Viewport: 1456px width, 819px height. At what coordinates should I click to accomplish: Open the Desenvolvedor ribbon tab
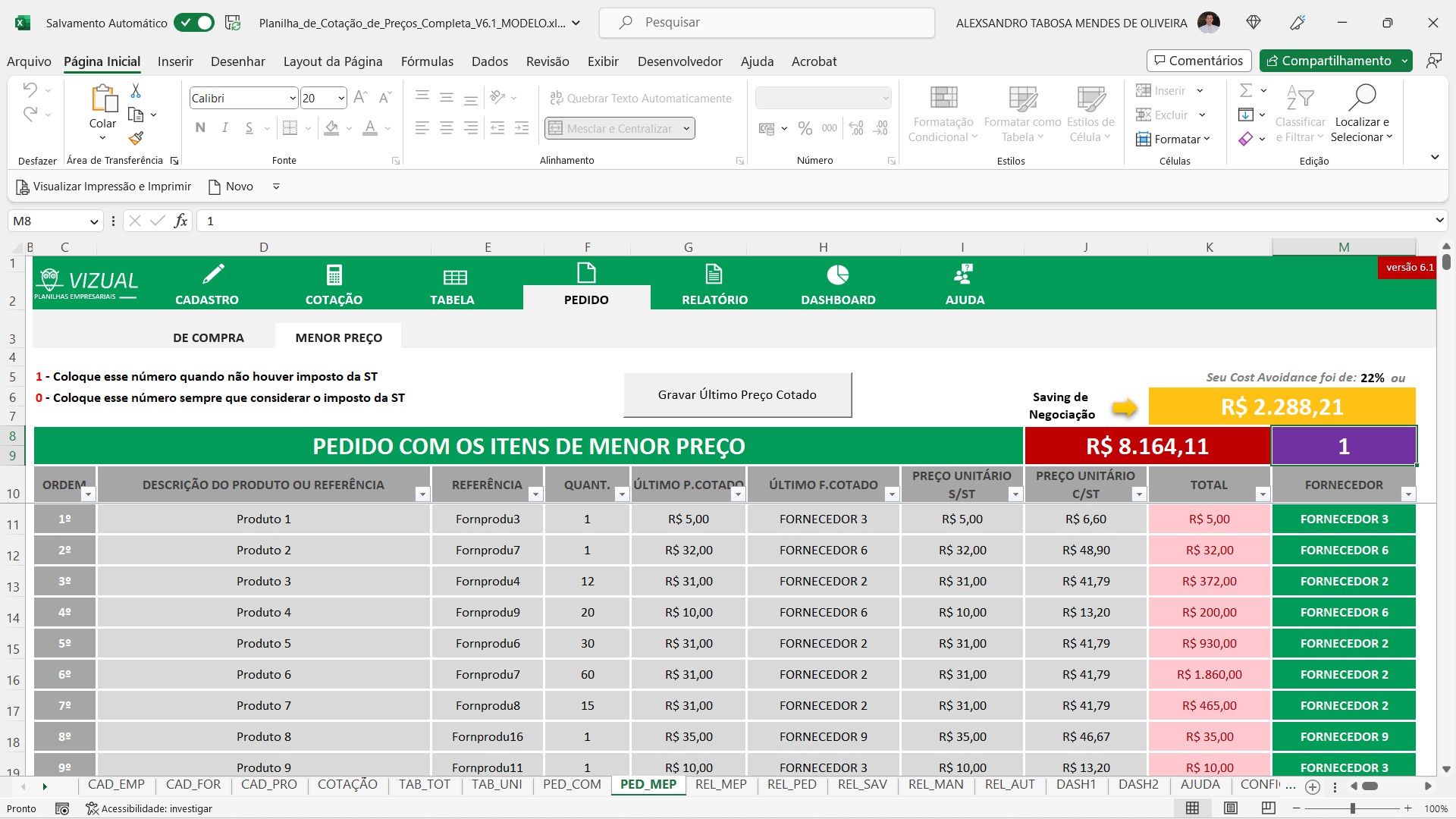pyautogui.click(x=679, y=61)
